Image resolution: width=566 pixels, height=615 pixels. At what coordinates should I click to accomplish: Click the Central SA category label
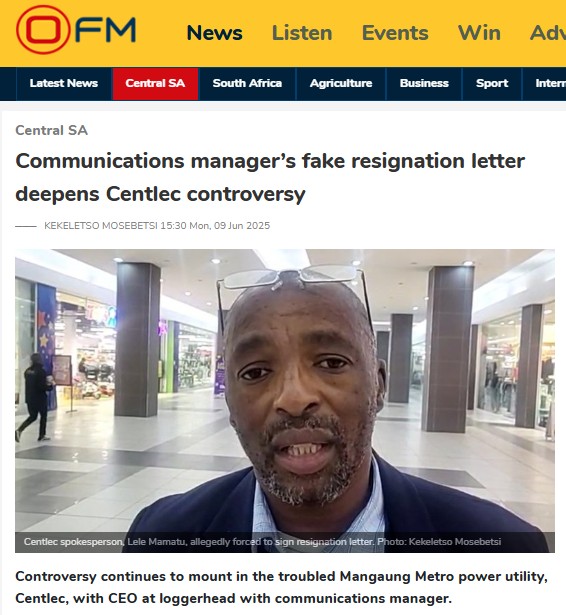(51, 130)
